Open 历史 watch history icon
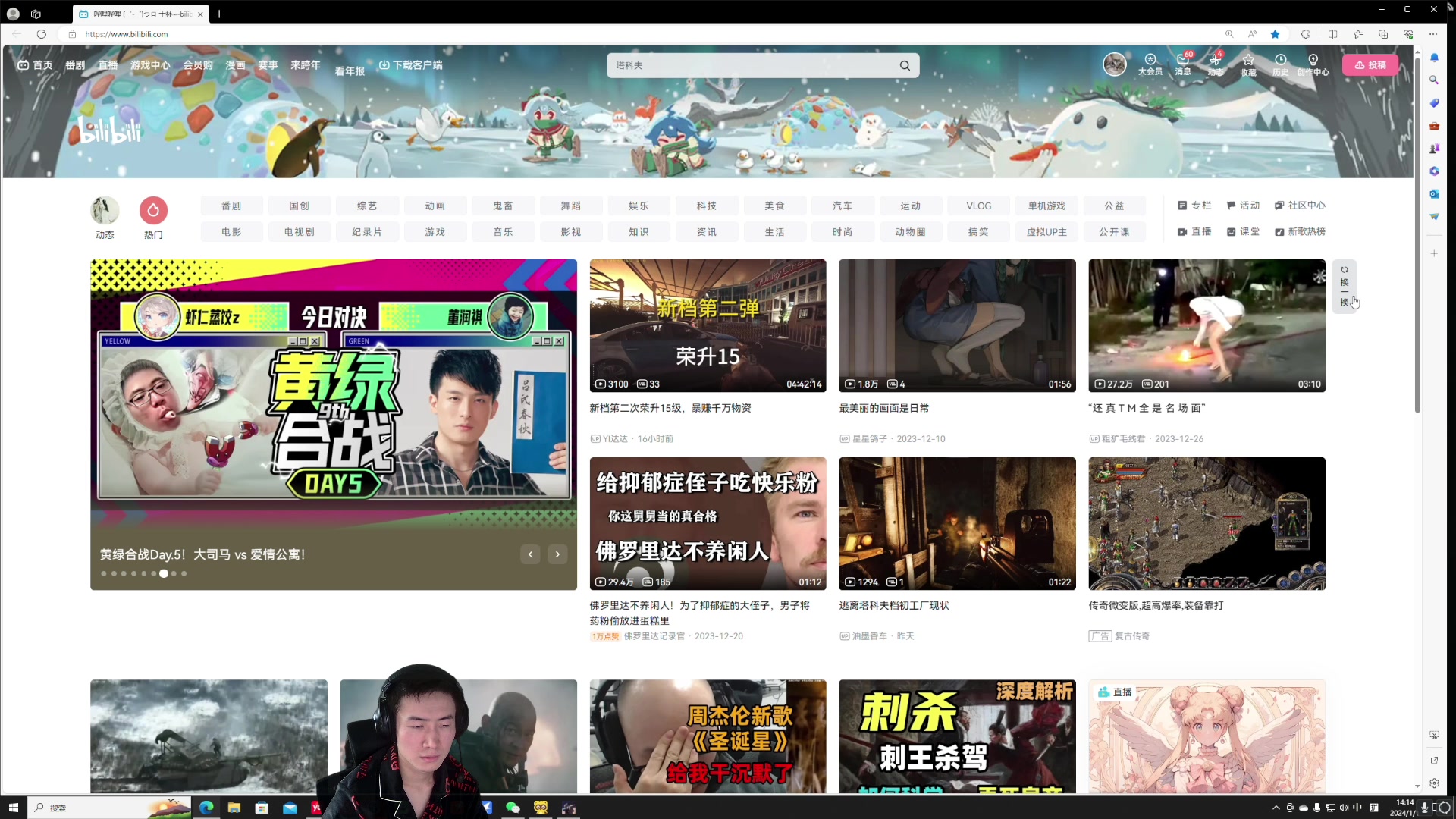1456x819 pixels. [x=1281, y=64]
